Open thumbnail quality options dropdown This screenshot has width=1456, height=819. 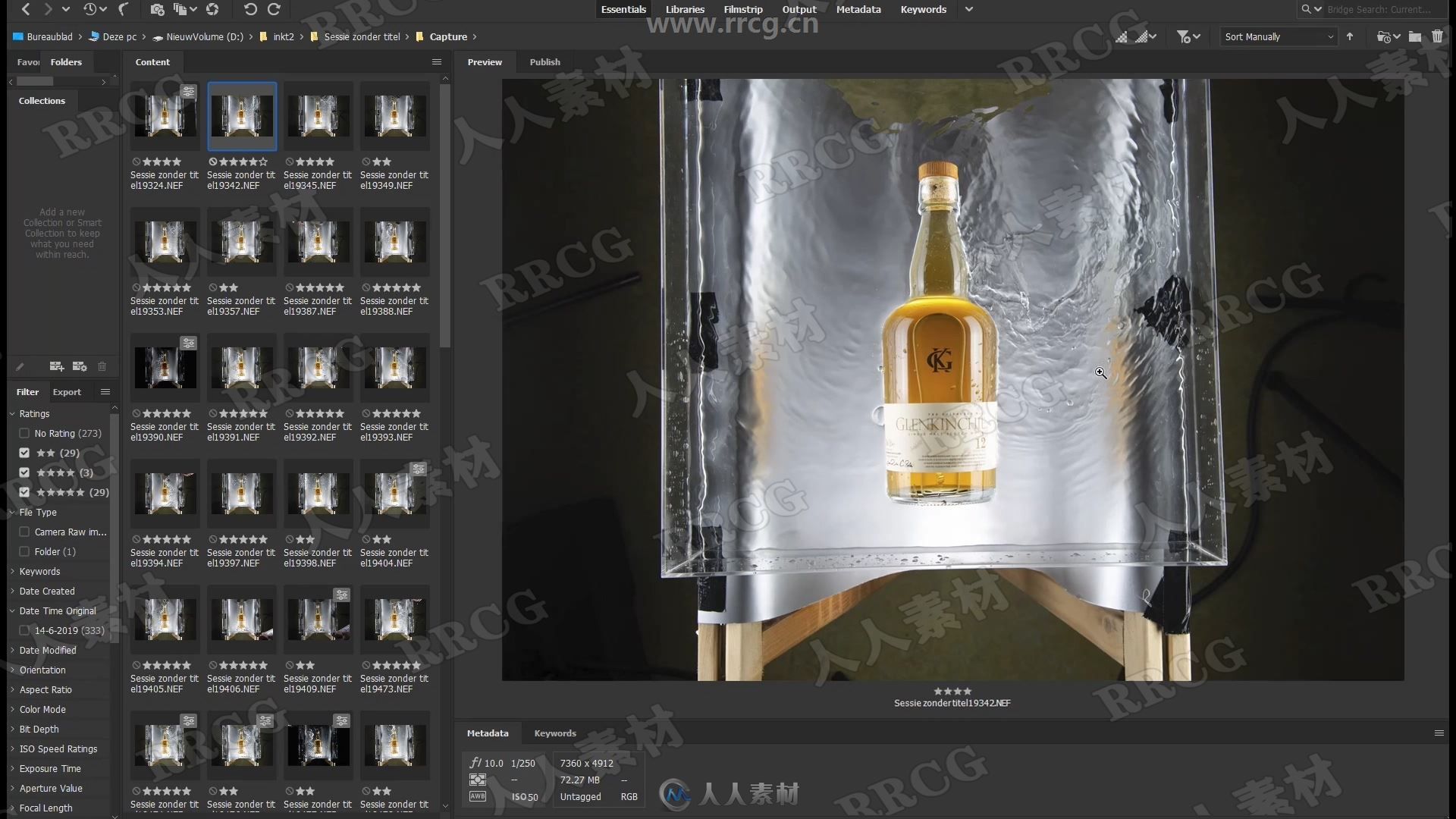tap(1145, 36)
